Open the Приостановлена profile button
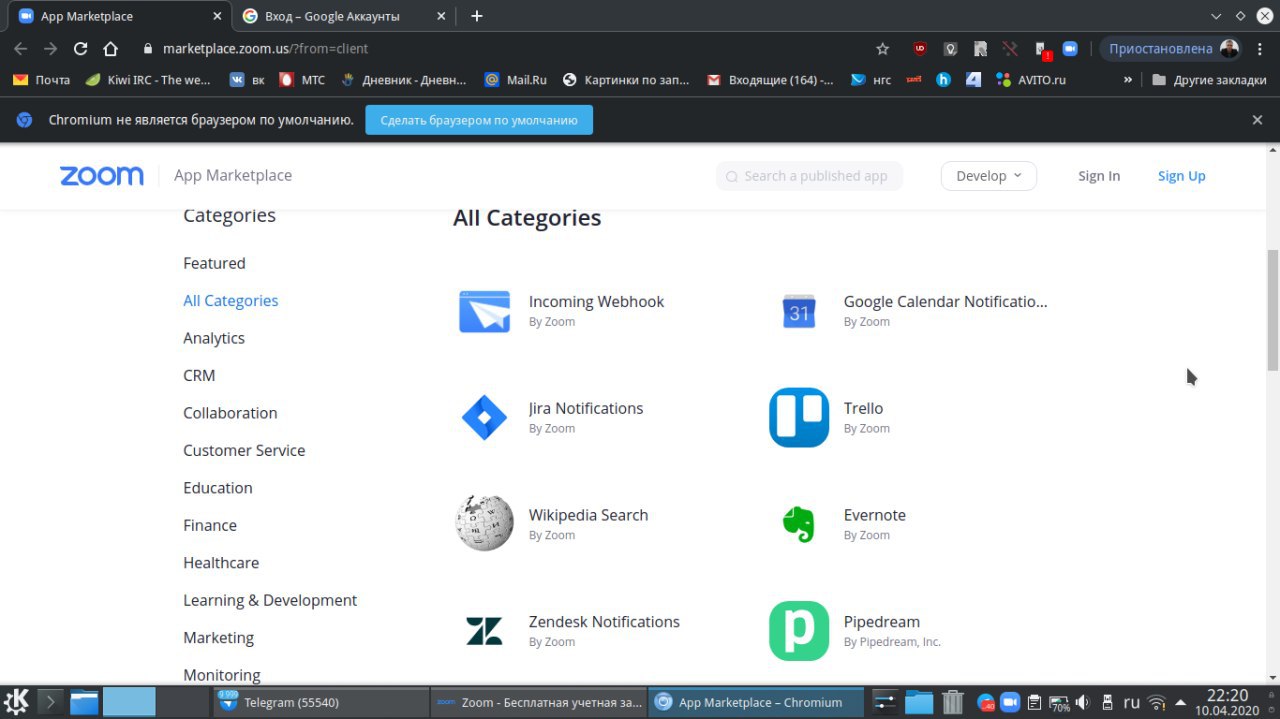1280x719 pixels. 1171,48
